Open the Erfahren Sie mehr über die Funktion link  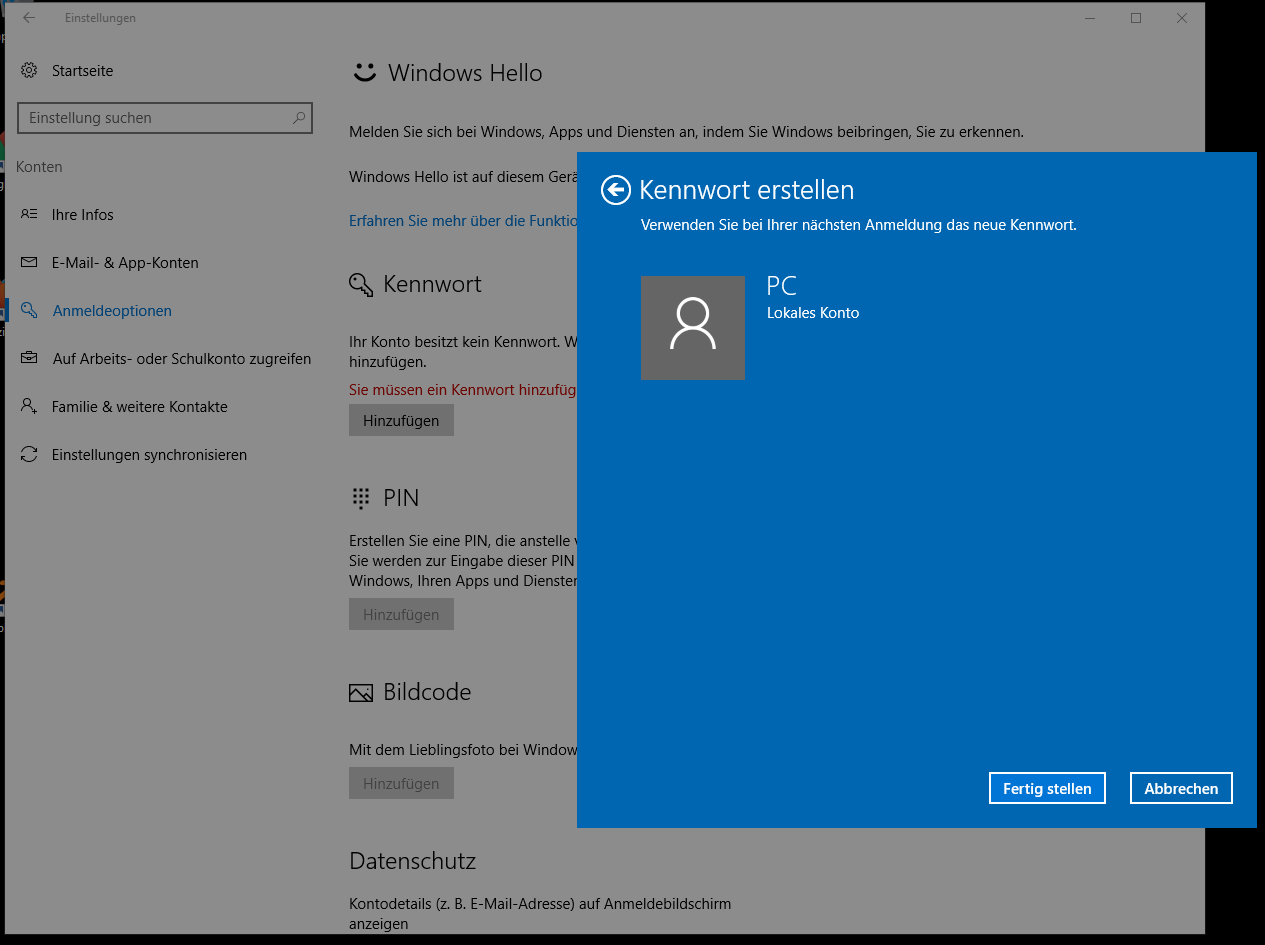(463, 221)
